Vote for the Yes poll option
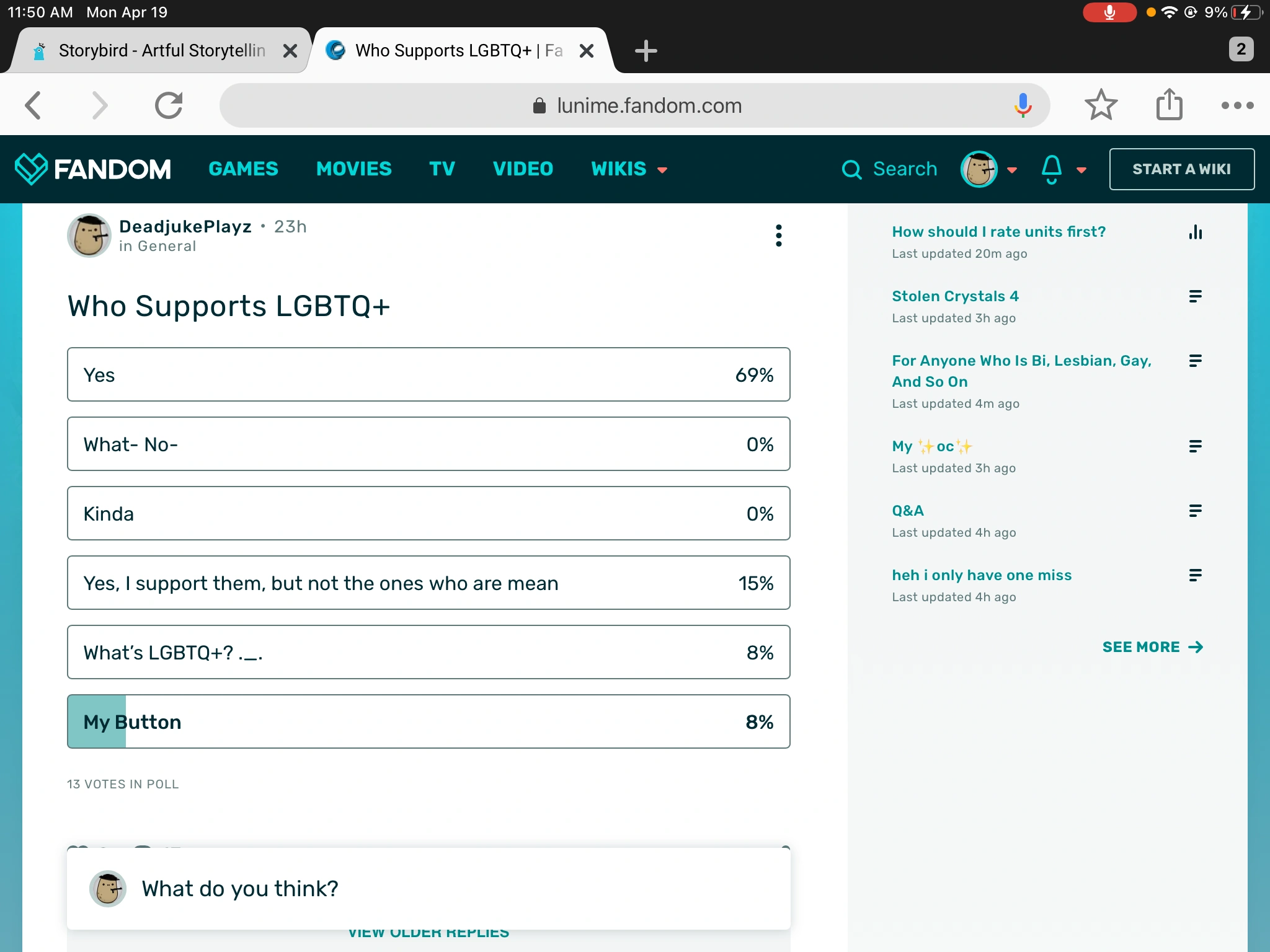Image resolution: width=1270 pixels, height=952 pixels. [428, 374]
